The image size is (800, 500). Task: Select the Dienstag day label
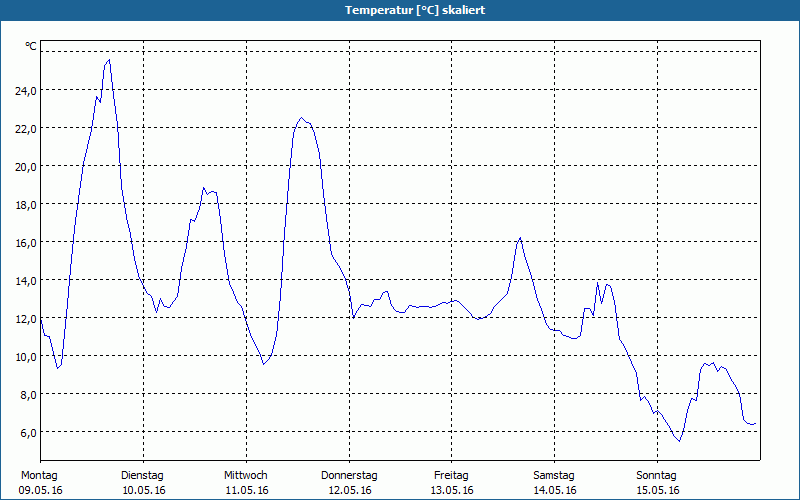[x=142, y=476]
